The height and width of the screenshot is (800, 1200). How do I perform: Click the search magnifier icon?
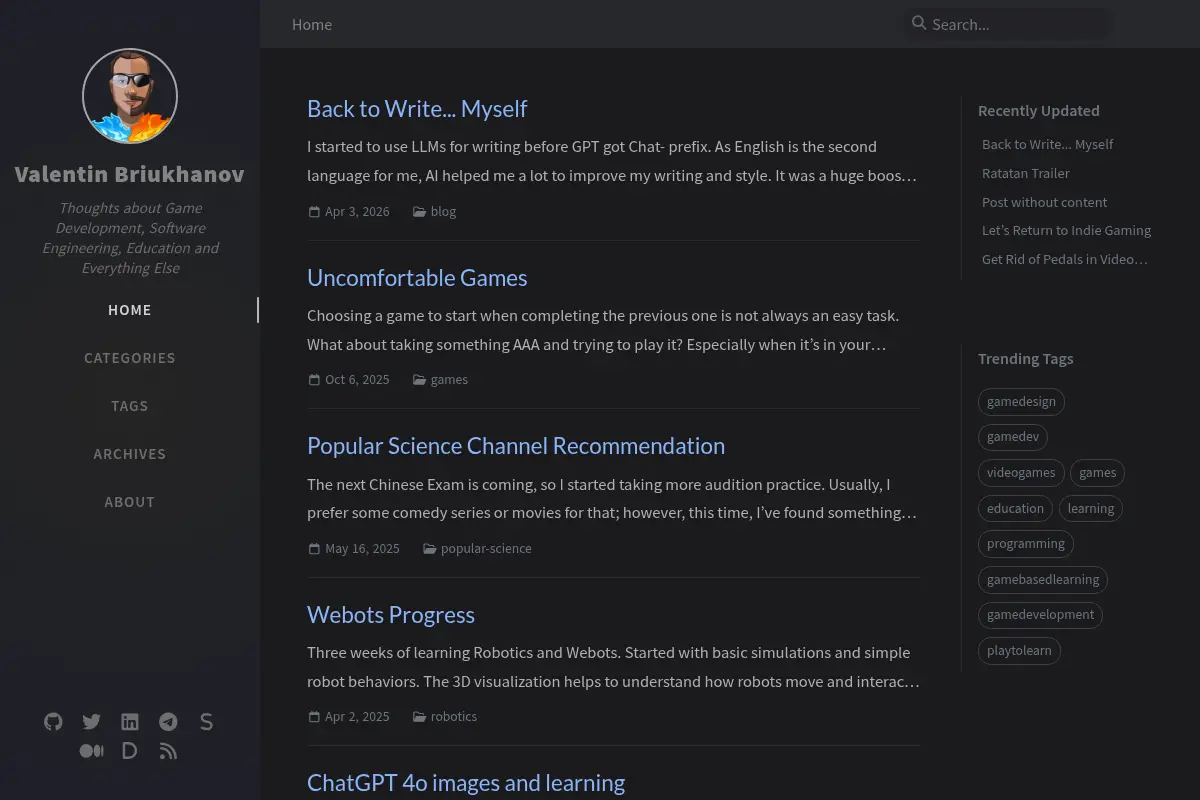(919, 23)
